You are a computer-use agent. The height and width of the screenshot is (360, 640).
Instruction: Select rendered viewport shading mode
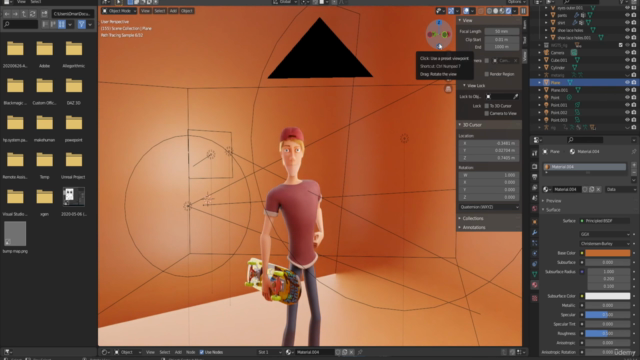[x=508, y=11]
